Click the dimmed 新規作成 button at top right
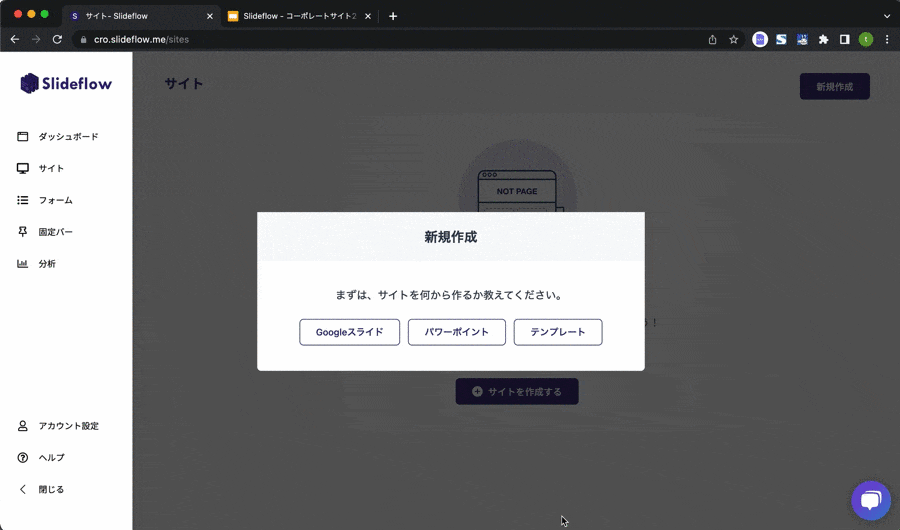 tap(835, 87)
